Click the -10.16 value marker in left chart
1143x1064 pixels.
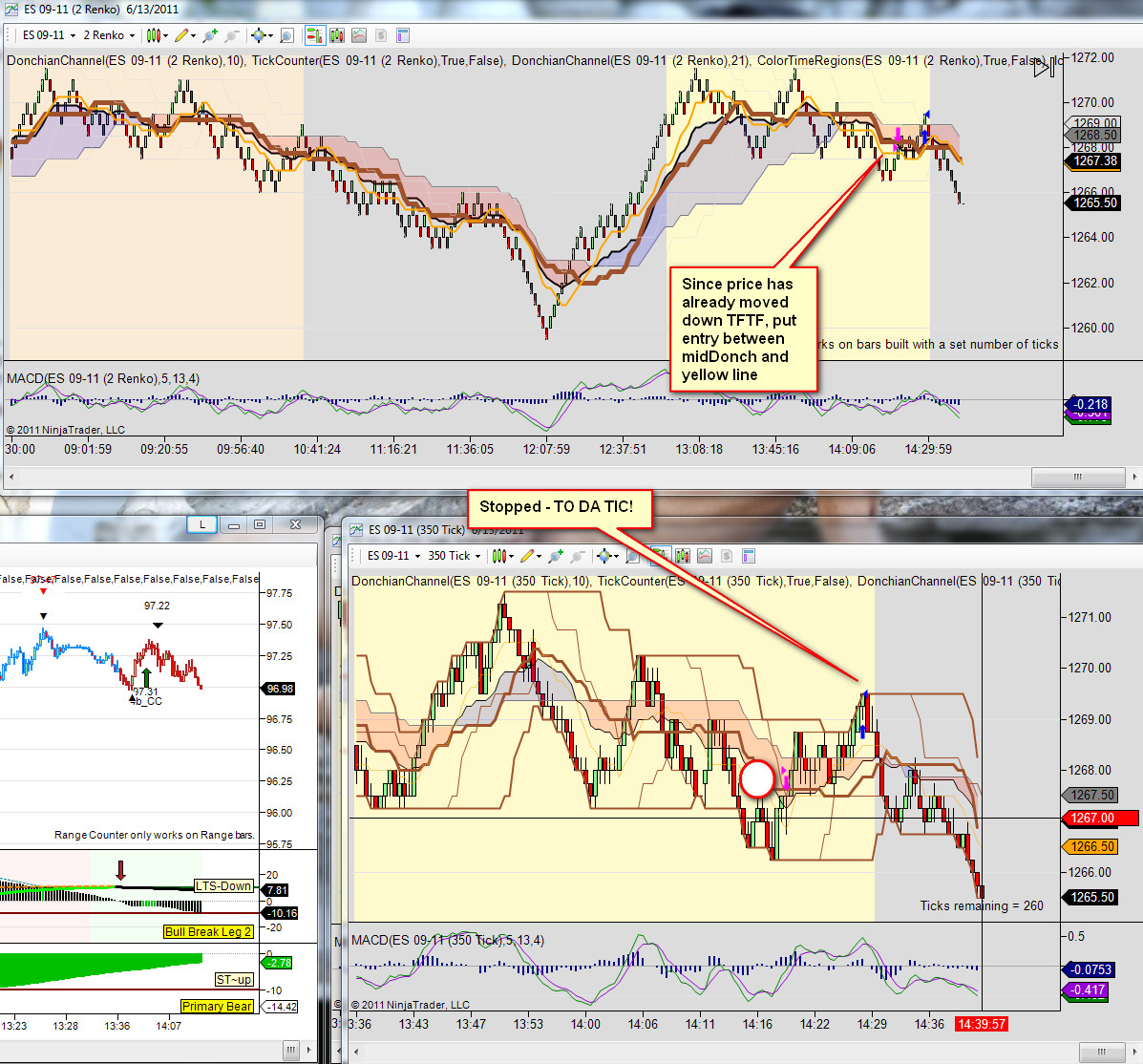281,913
